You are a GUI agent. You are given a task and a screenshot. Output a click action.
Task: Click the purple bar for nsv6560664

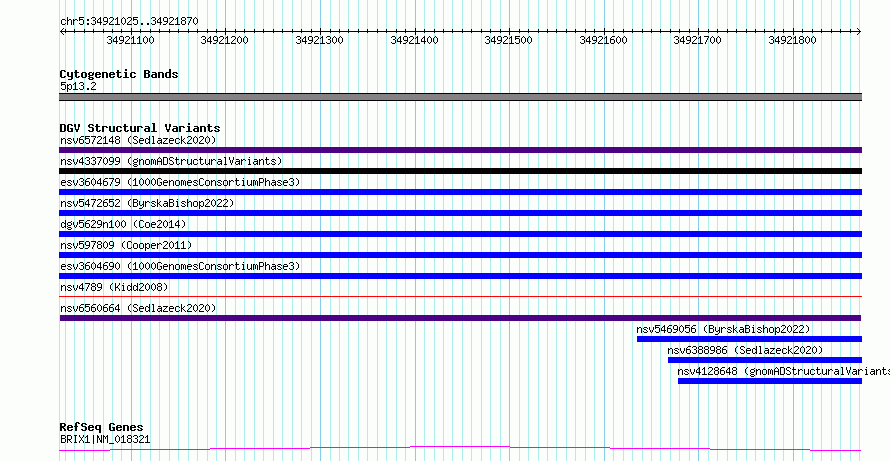coord(460,318)
